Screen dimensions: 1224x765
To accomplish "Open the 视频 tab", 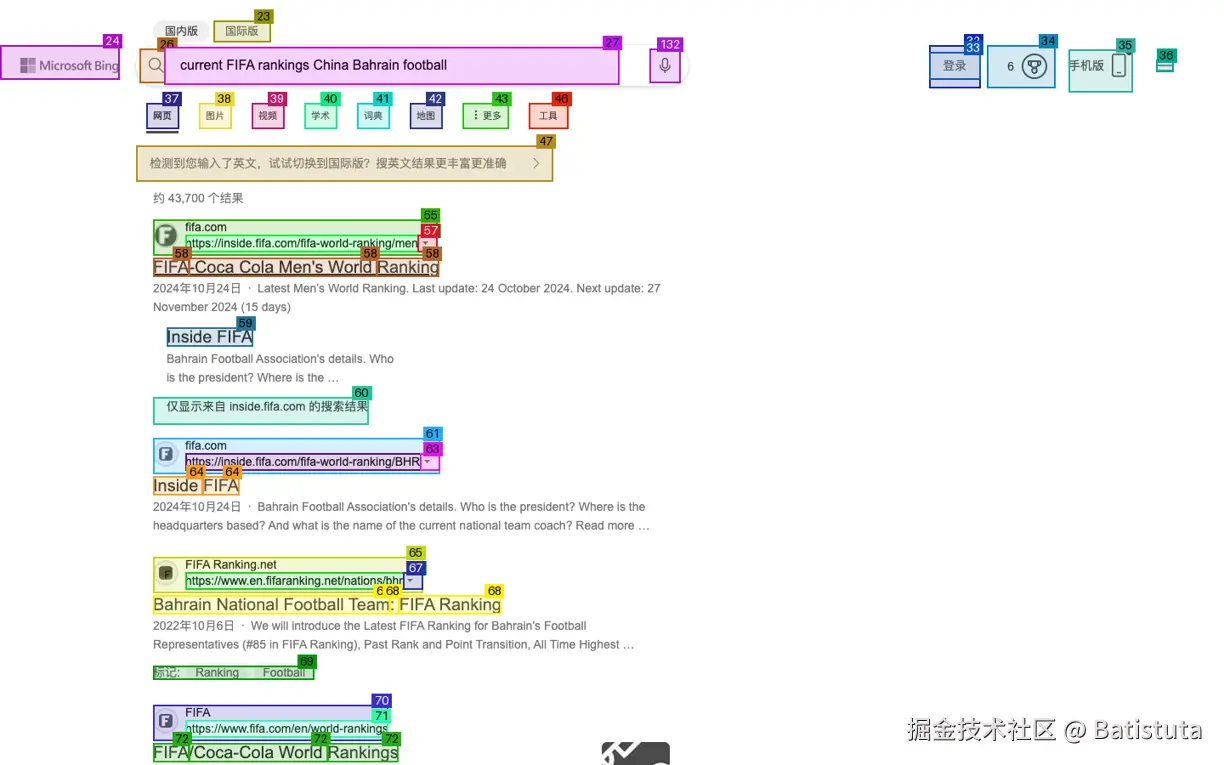I will (x=268, y=116).
